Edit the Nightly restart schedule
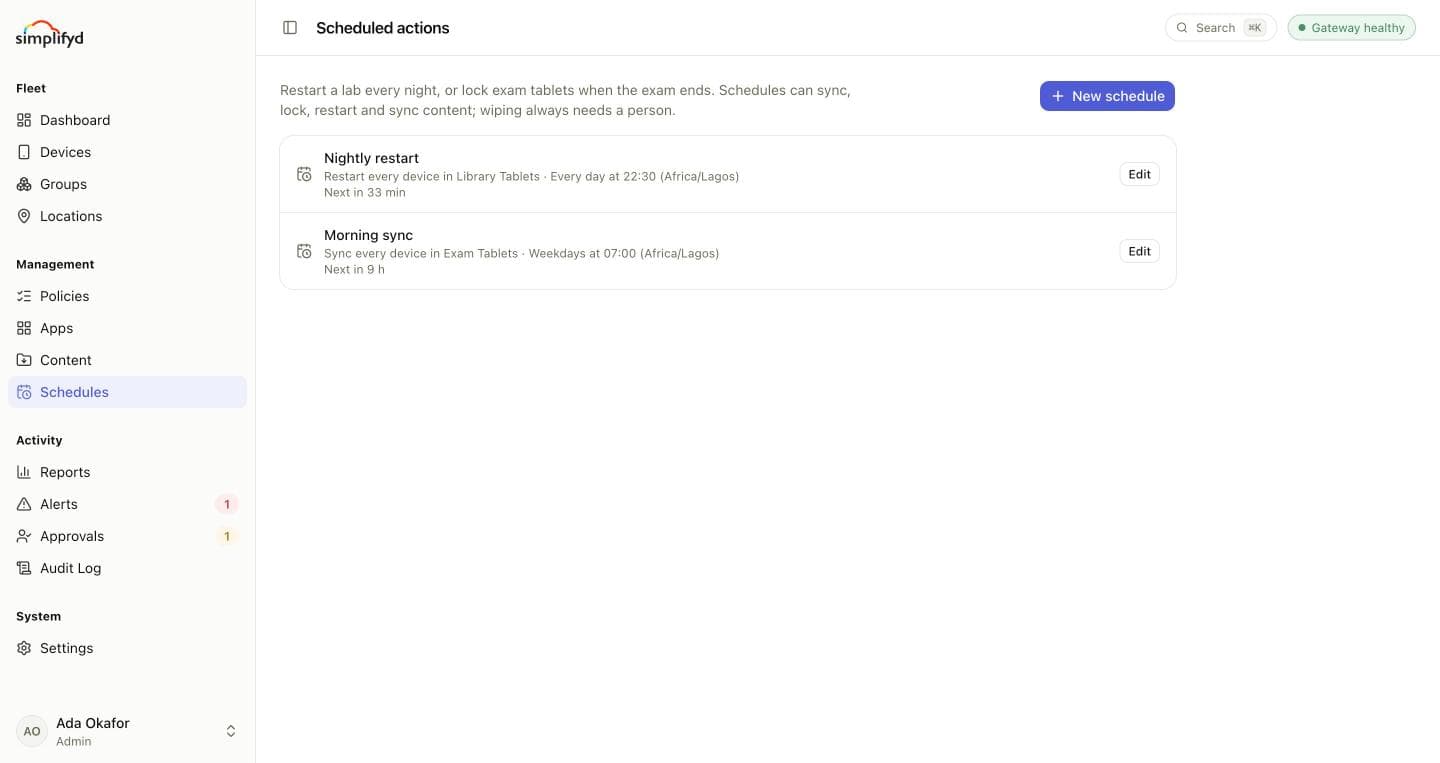The image size is (1440, 763). 1139,174
